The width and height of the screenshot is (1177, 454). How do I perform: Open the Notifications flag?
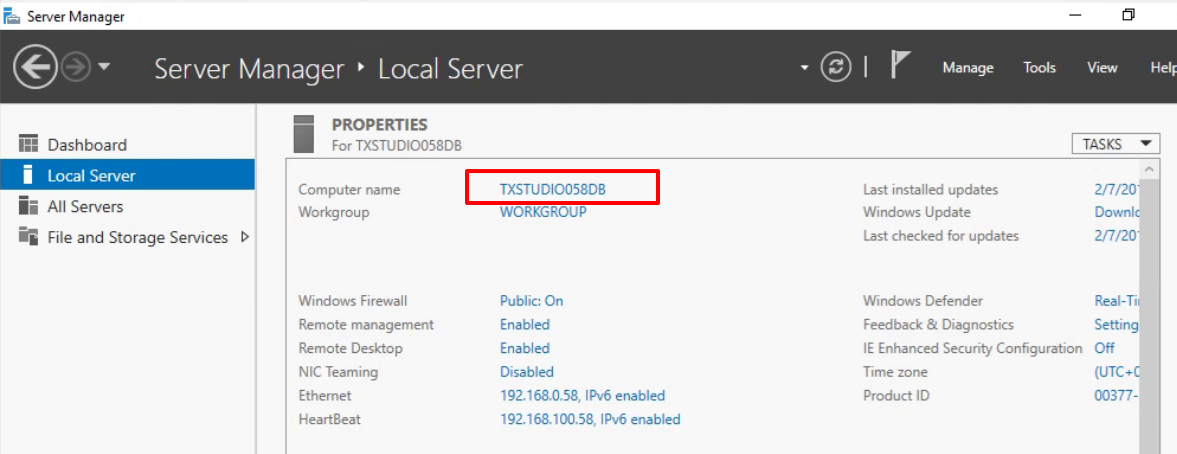pyautogui.click(x=900, y=65)
